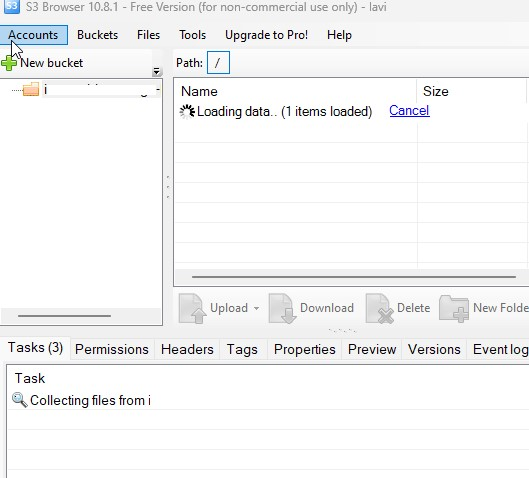Click the Upload file icon
The image size is (529, 478).
tap(192, 308)
